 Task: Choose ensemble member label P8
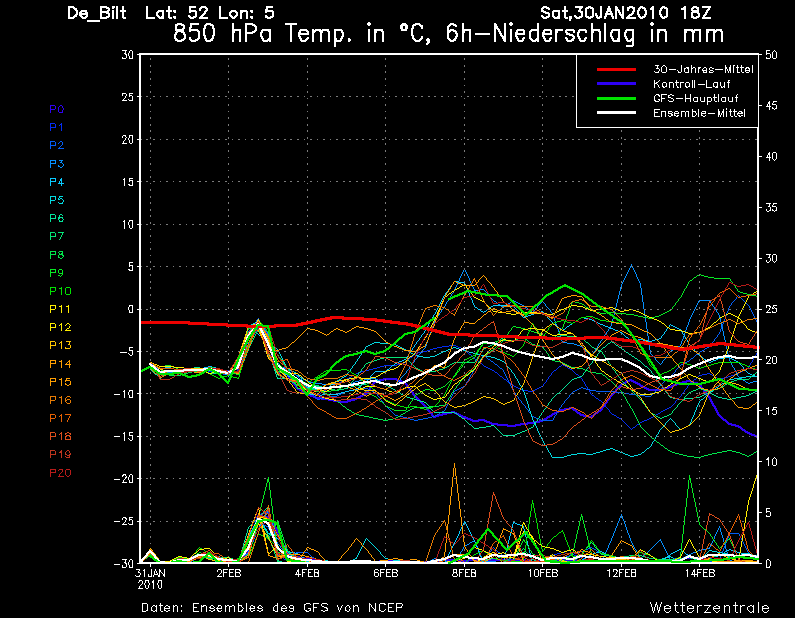pos(57,255)
